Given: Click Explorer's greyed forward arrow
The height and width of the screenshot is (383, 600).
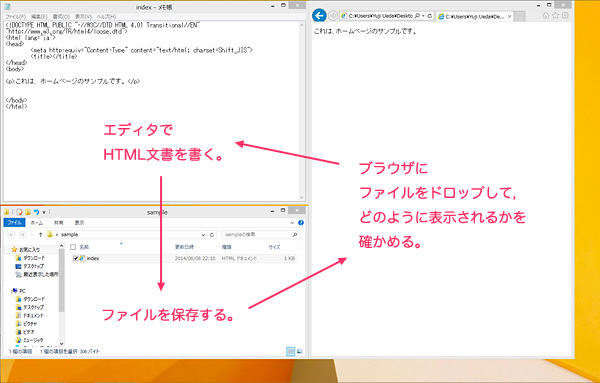Looking at the screenshot, I should 23,235.
